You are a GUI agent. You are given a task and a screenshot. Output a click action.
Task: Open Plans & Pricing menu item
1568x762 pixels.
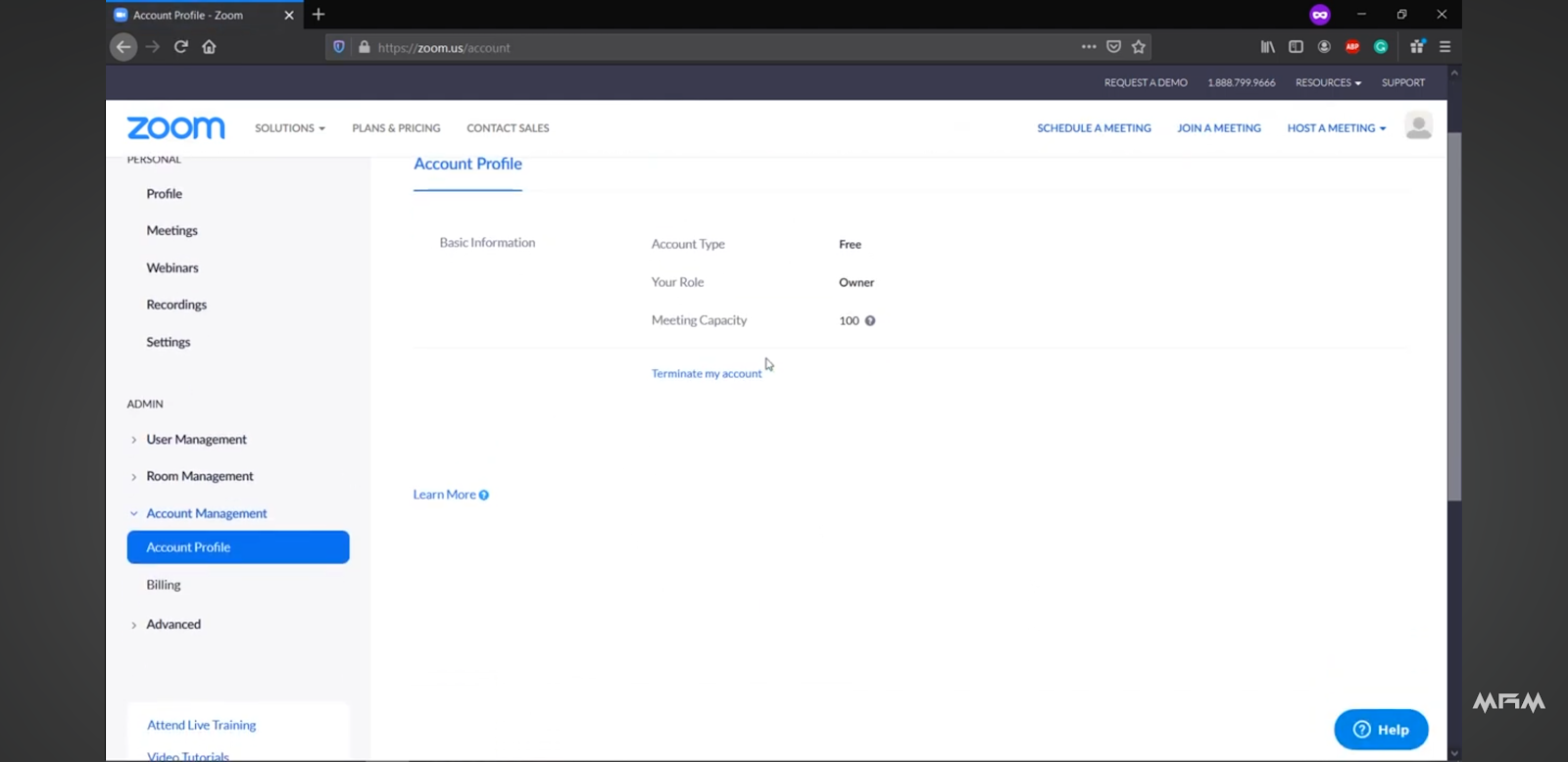396,128
